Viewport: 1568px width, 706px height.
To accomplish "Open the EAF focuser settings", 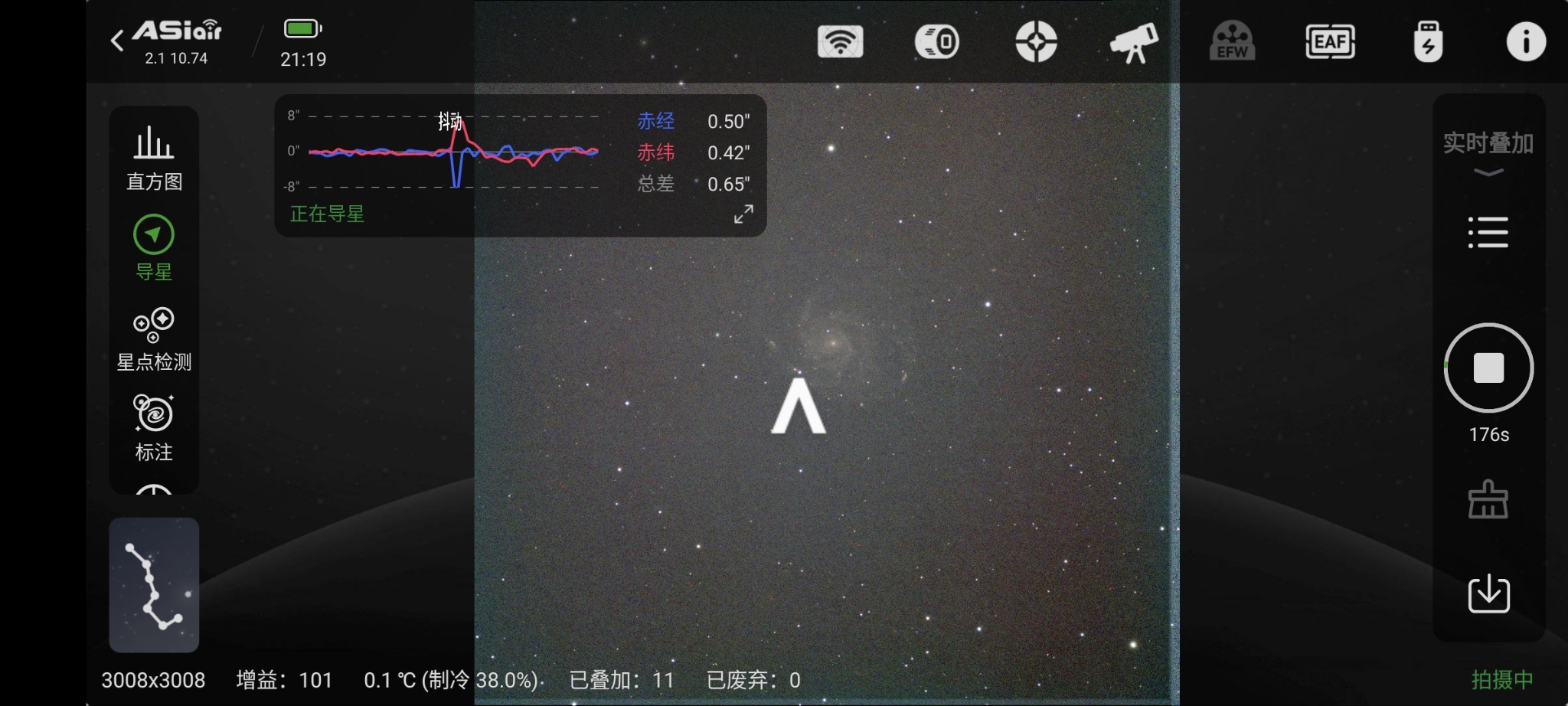I will pos(1330,41).
